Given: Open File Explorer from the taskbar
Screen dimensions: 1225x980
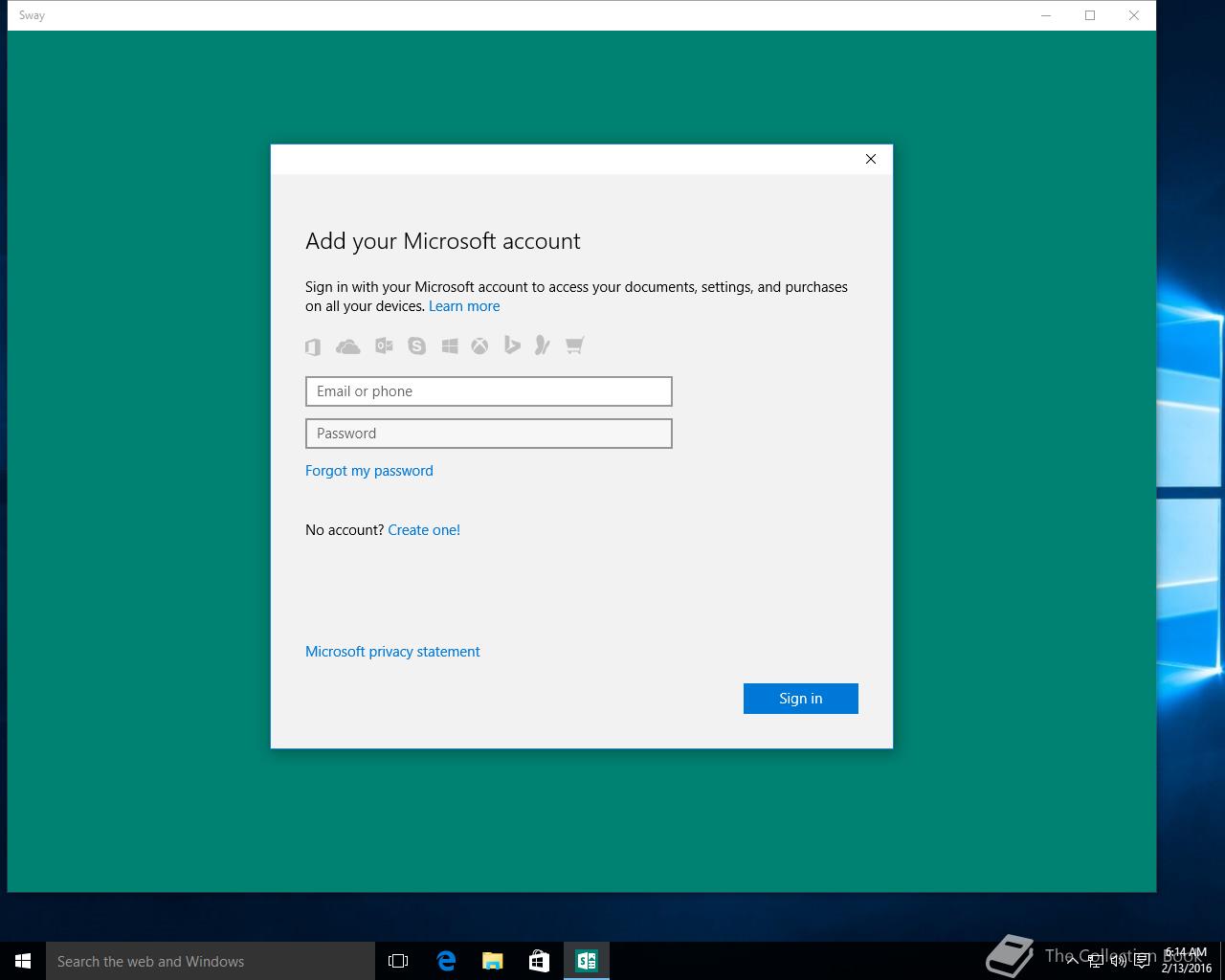Looking at the screenshot, I should click(x=493, y=961).
